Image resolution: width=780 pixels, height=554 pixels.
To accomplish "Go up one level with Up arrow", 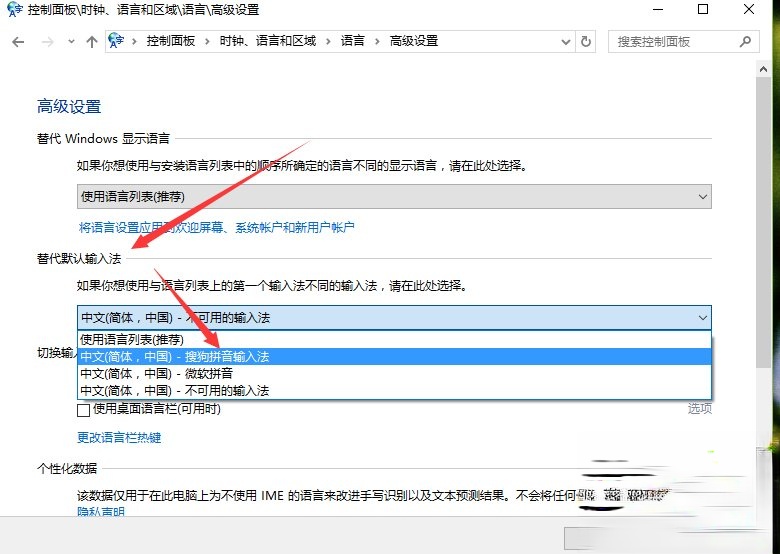I will [x=92, y=42].
